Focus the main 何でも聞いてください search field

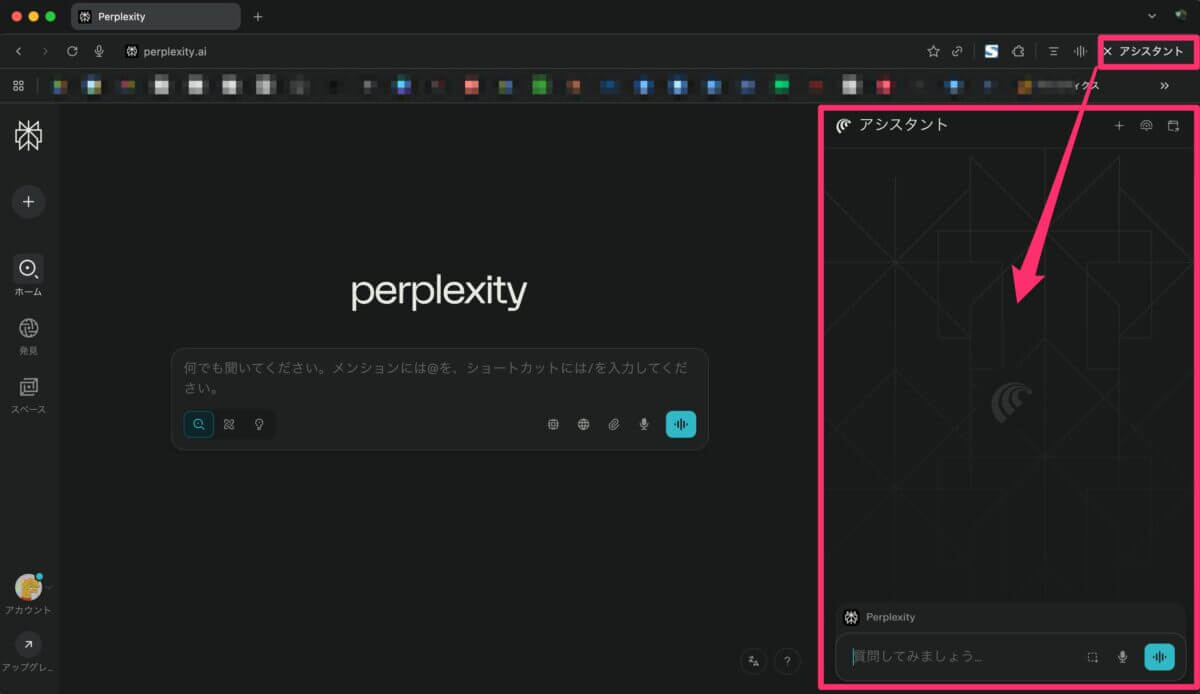(x=439, y=377)
